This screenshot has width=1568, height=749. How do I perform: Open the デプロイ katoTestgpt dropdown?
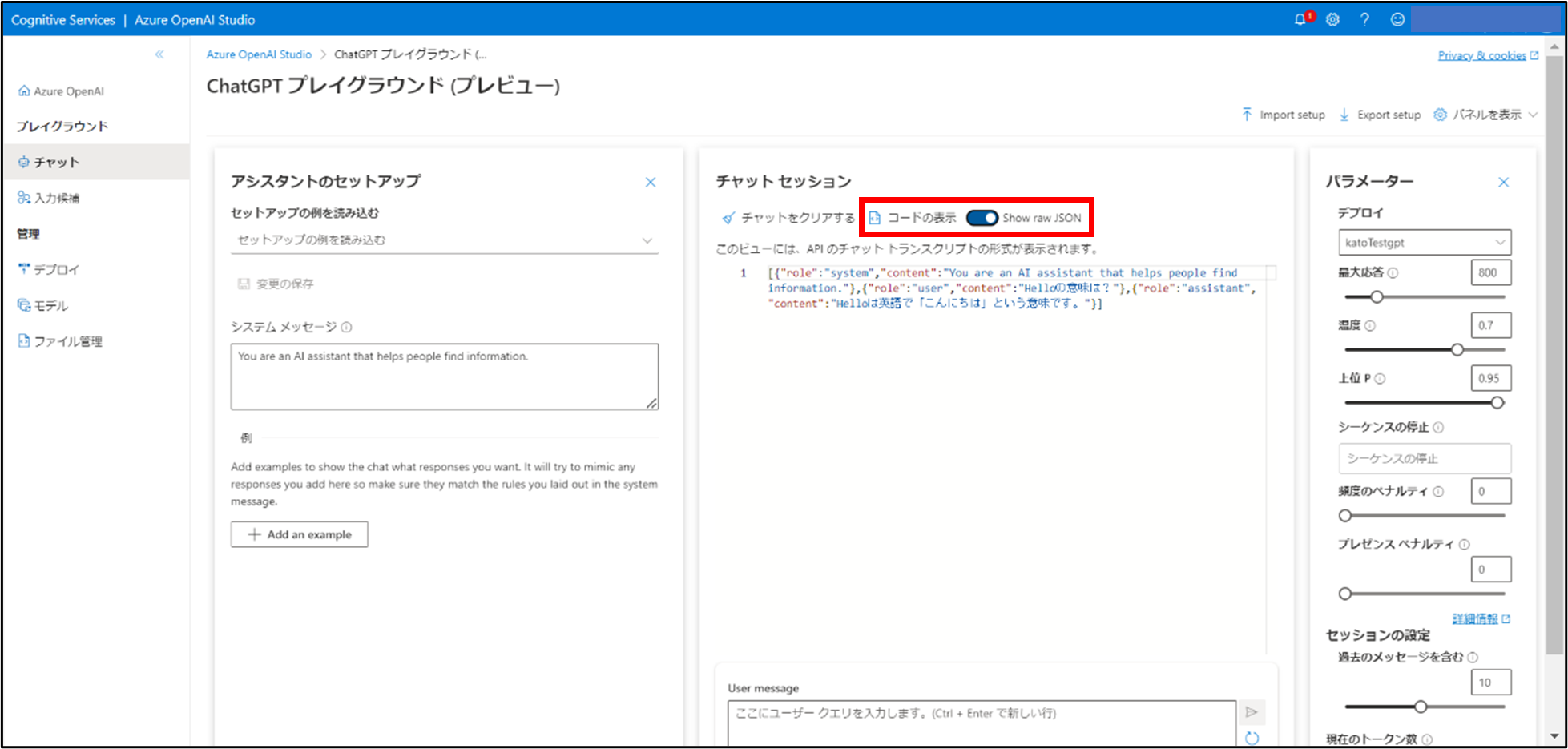click(1424, 243)
